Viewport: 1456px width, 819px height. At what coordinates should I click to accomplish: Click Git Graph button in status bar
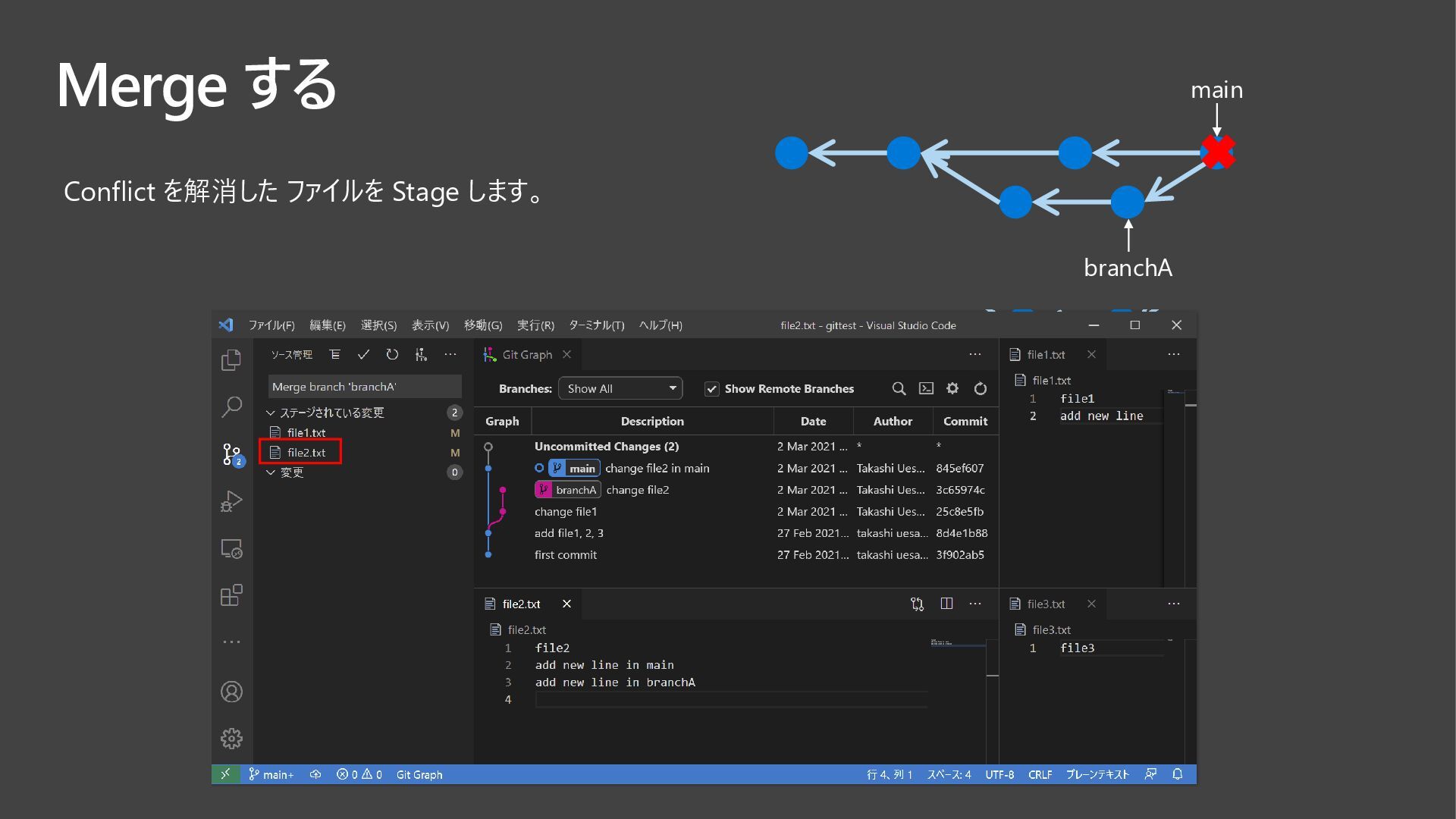[x=419, y=774]
